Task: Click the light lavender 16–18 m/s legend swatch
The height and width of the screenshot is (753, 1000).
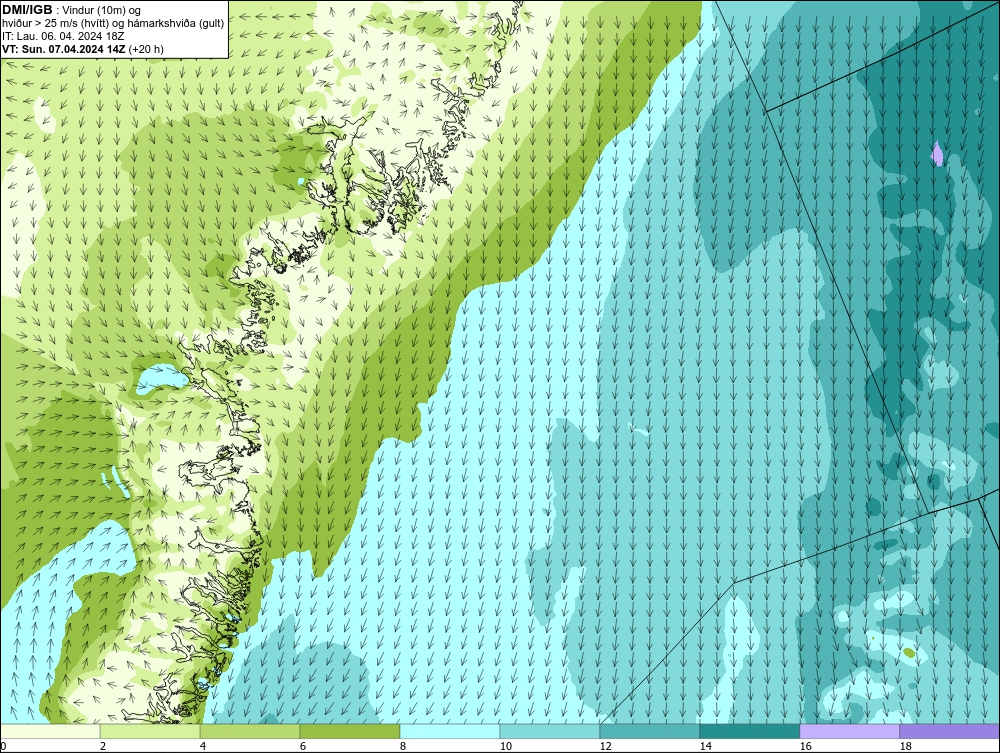Action: 849,731
